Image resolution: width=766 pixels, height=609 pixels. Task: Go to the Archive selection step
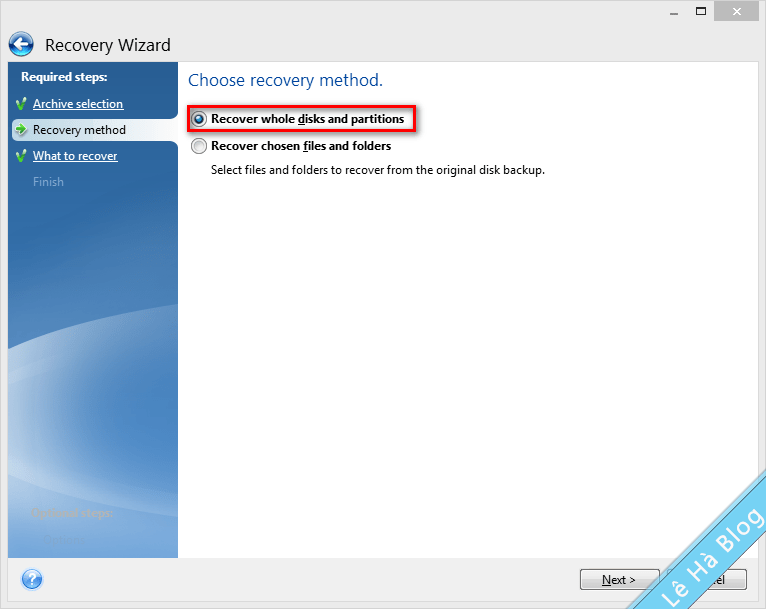coord(78,104)
